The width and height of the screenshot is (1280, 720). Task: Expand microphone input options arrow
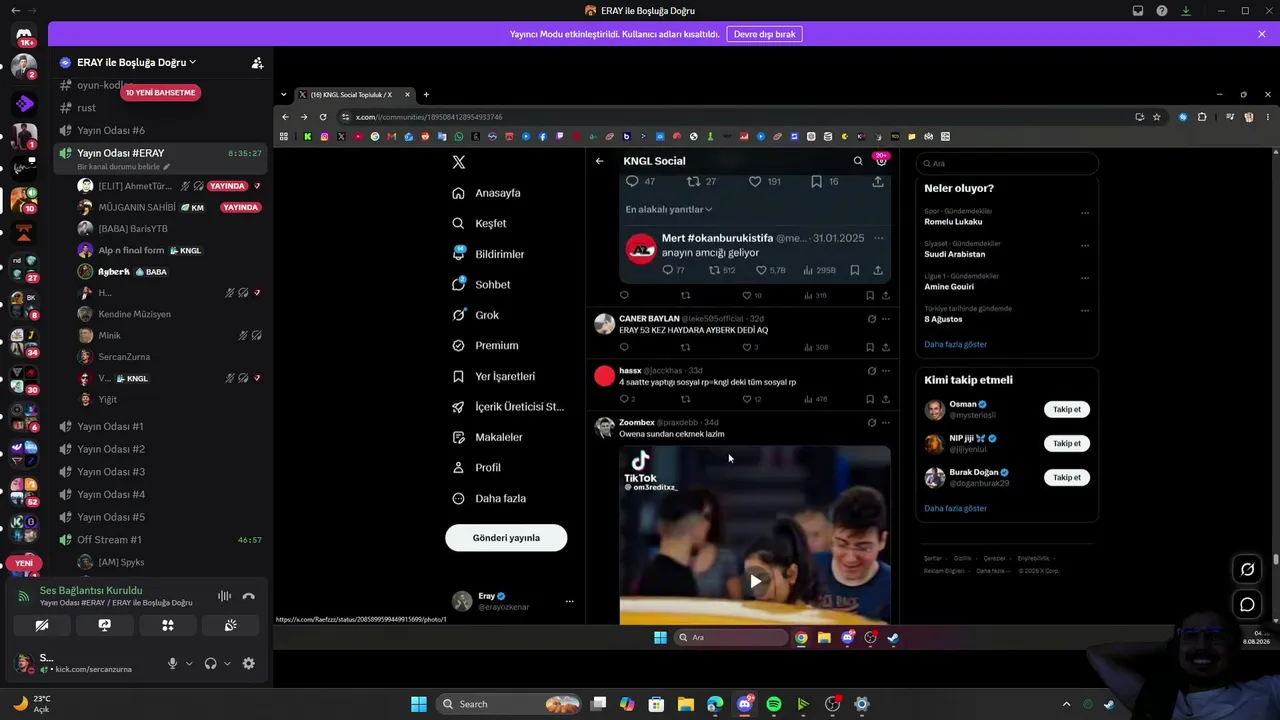188,663
